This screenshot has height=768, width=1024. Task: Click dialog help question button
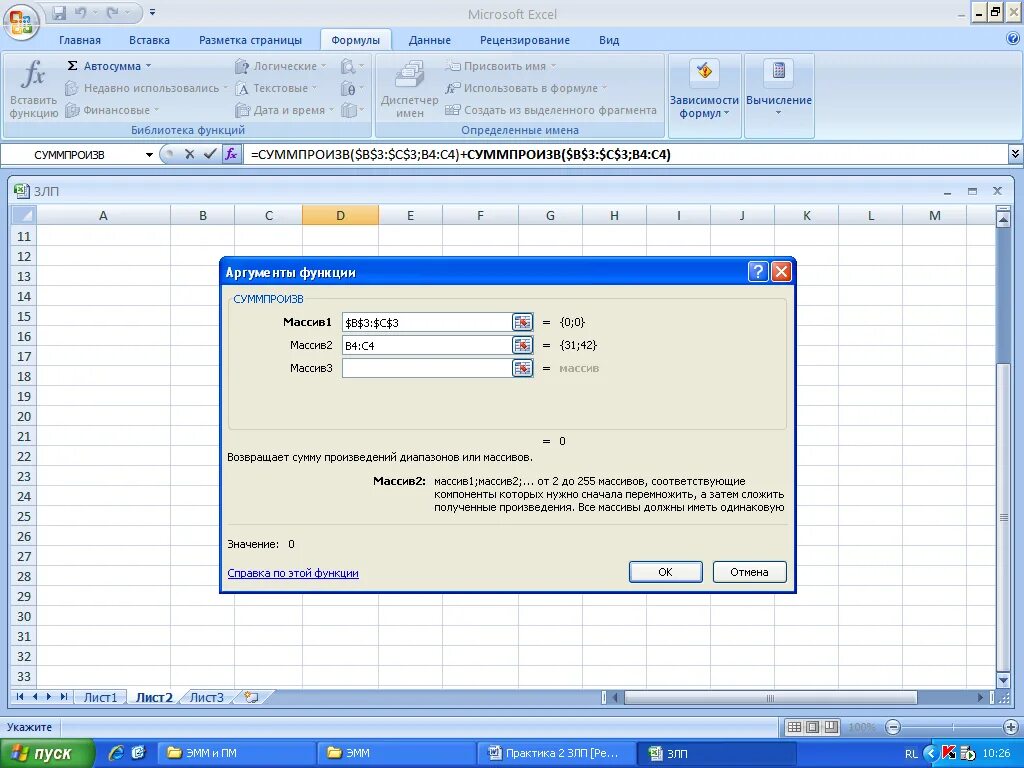758,272
